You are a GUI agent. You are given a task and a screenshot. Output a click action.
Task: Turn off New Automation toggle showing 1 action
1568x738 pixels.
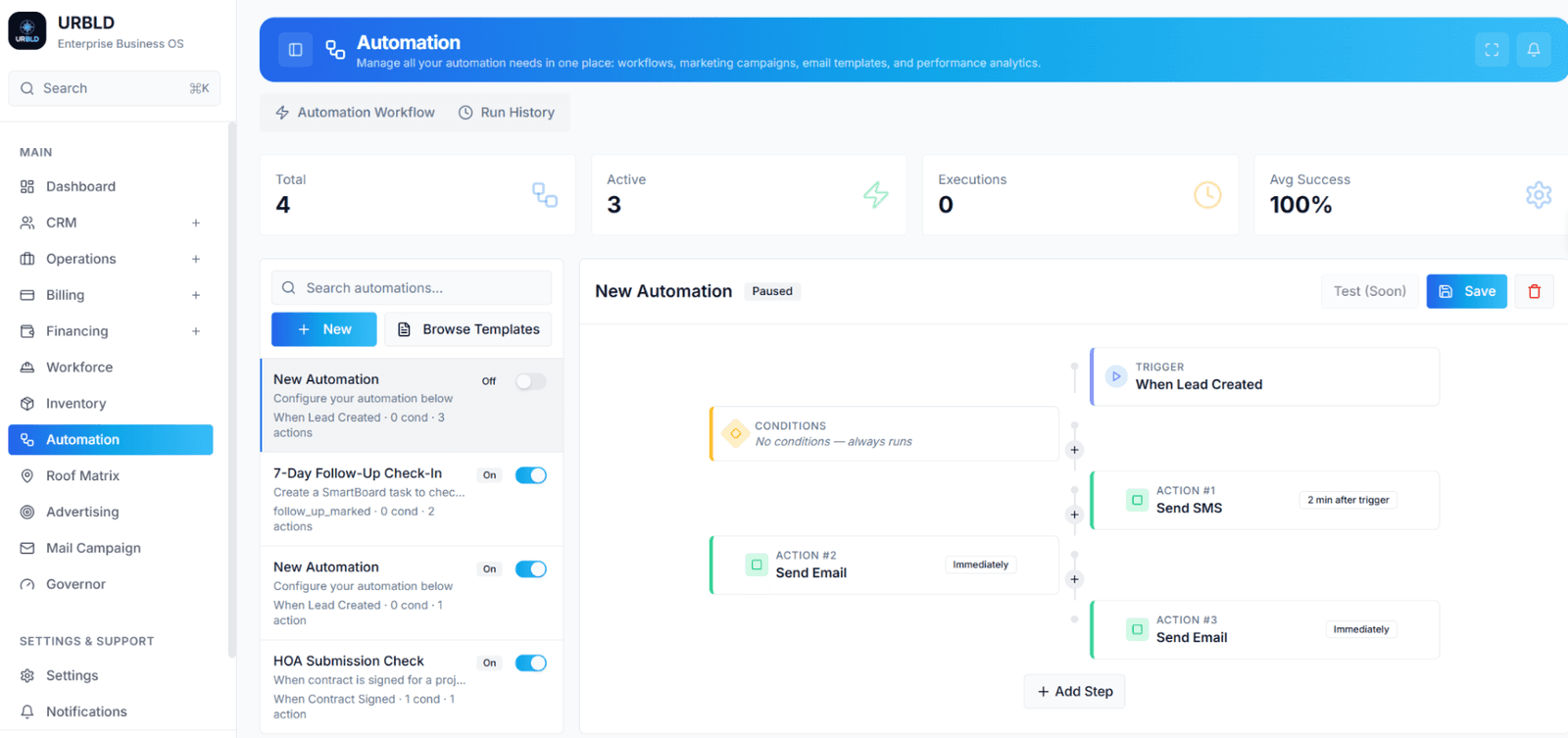[x=530, y=569]
